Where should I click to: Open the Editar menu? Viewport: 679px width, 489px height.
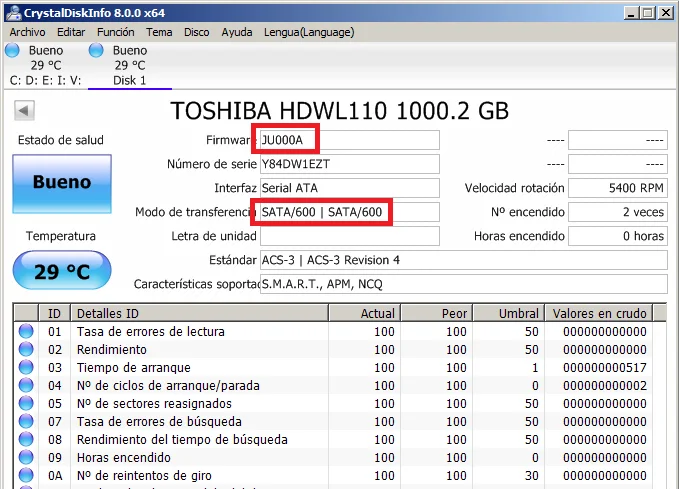(x=71, y=32)
